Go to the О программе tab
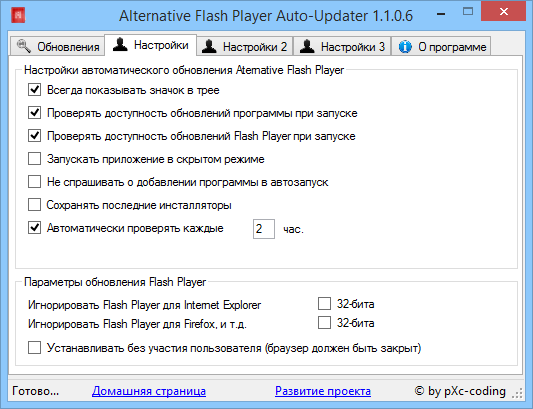The width and height of the screenshot is (533, 409). tap(441, 46)
